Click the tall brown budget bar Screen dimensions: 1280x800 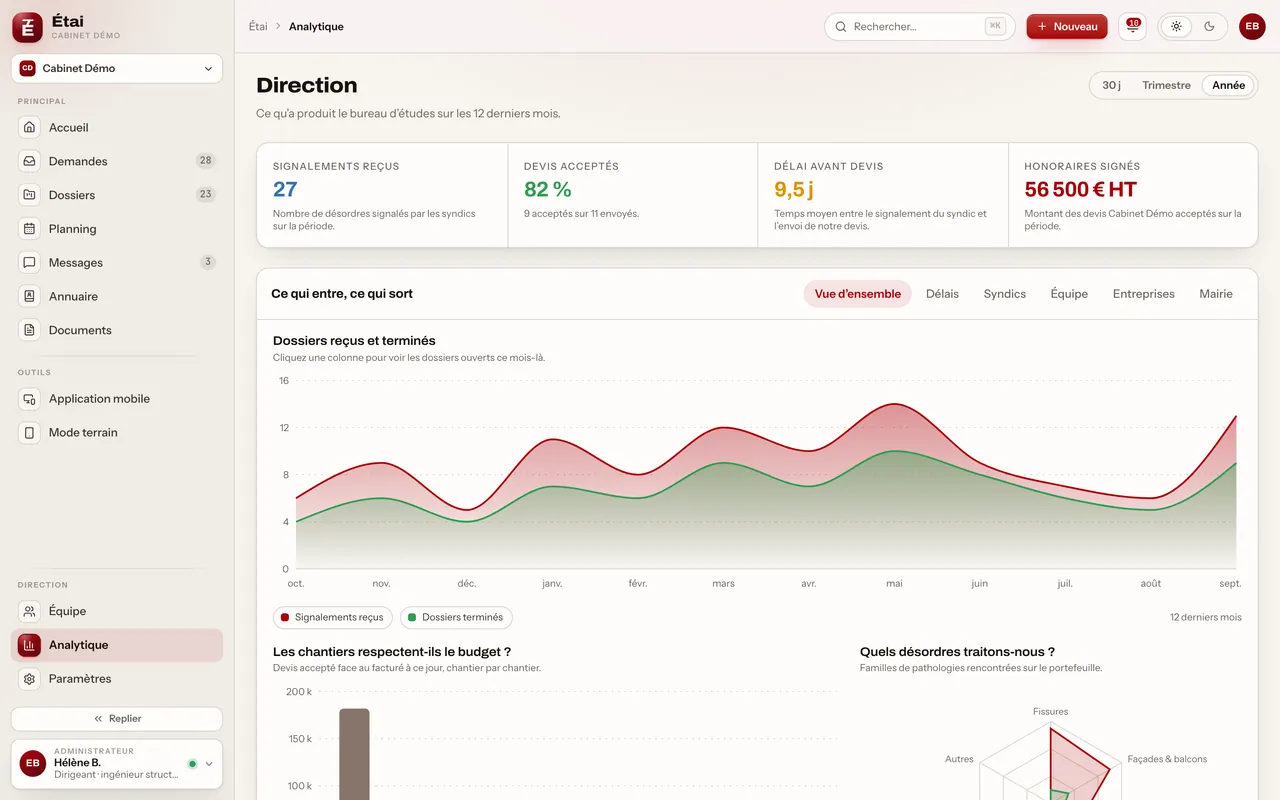point(354,754)
